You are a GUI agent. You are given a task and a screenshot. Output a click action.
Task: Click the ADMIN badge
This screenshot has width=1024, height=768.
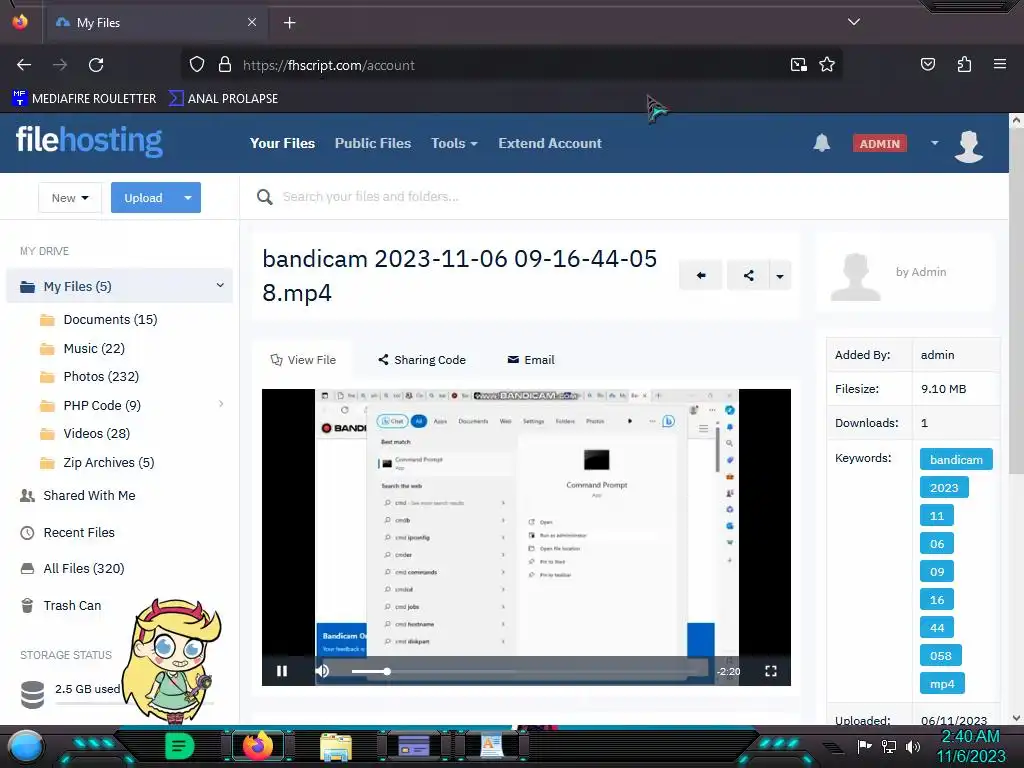click(880, 144)
